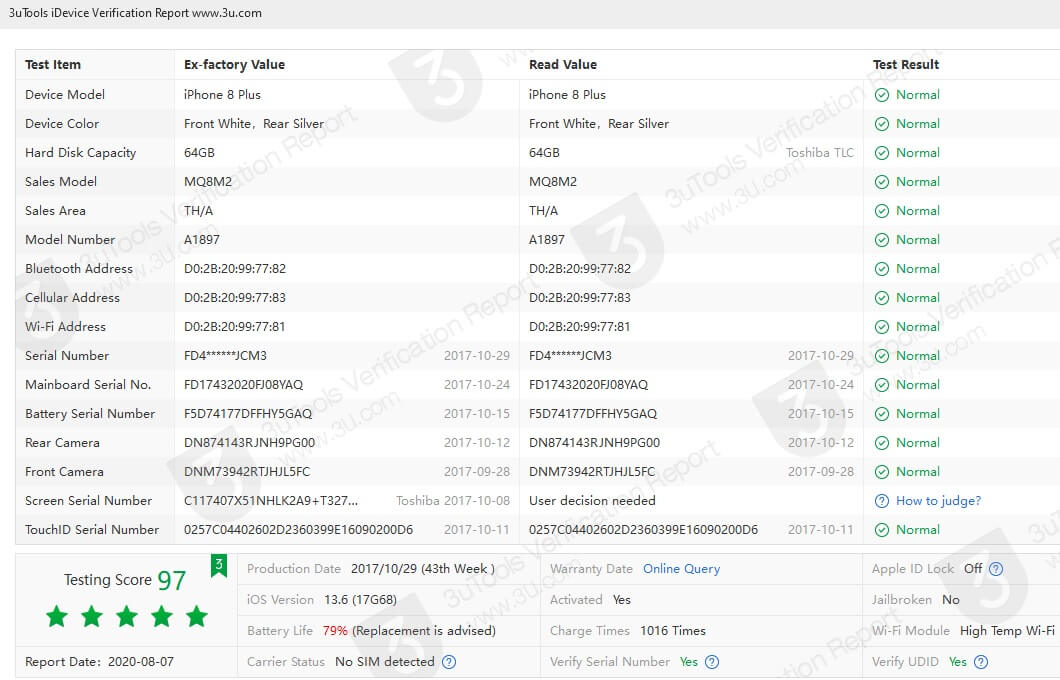This screenshot has height=680, width=1060.
Task: Open the 'How to judge?' link
Action: pos(938,501)
